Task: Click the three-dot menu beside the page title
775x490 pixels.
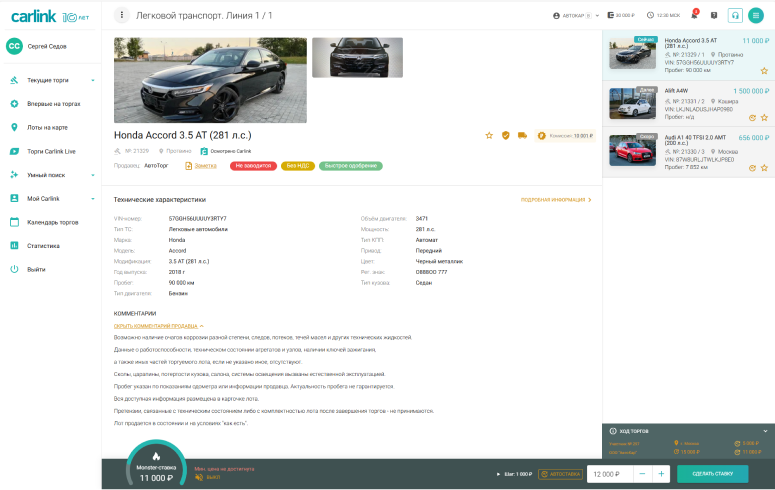Action: click(x=122, y=15)
